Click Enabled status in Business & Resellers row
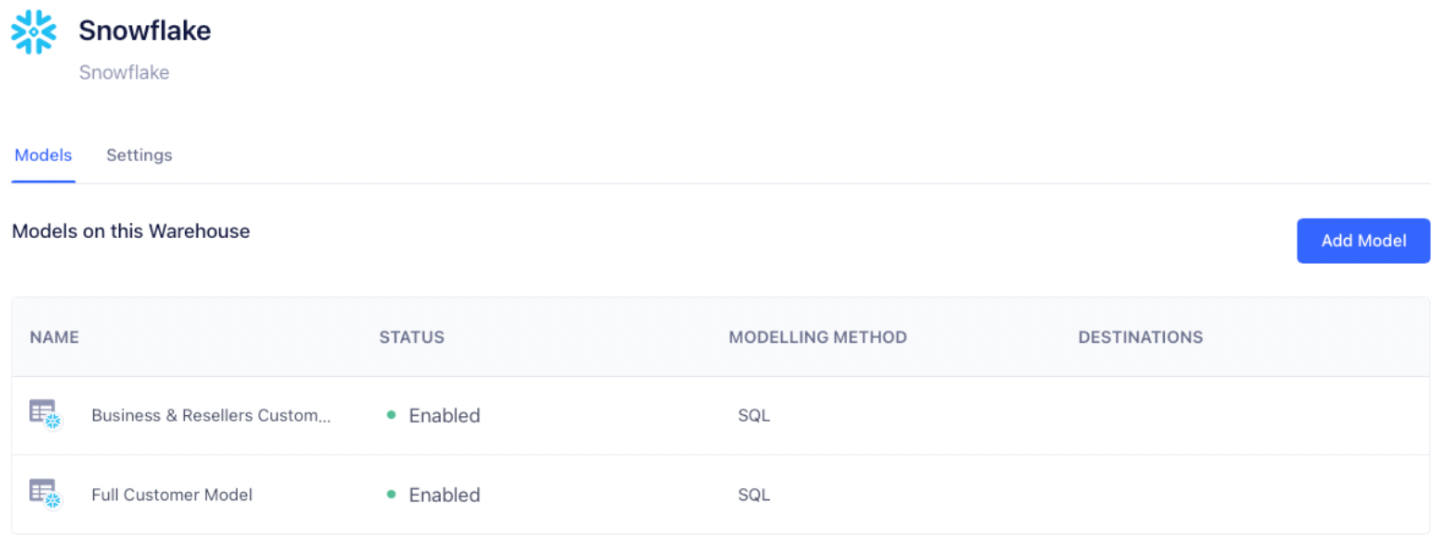The height and width of the screenshot is (544, 1439). (444, 415)
